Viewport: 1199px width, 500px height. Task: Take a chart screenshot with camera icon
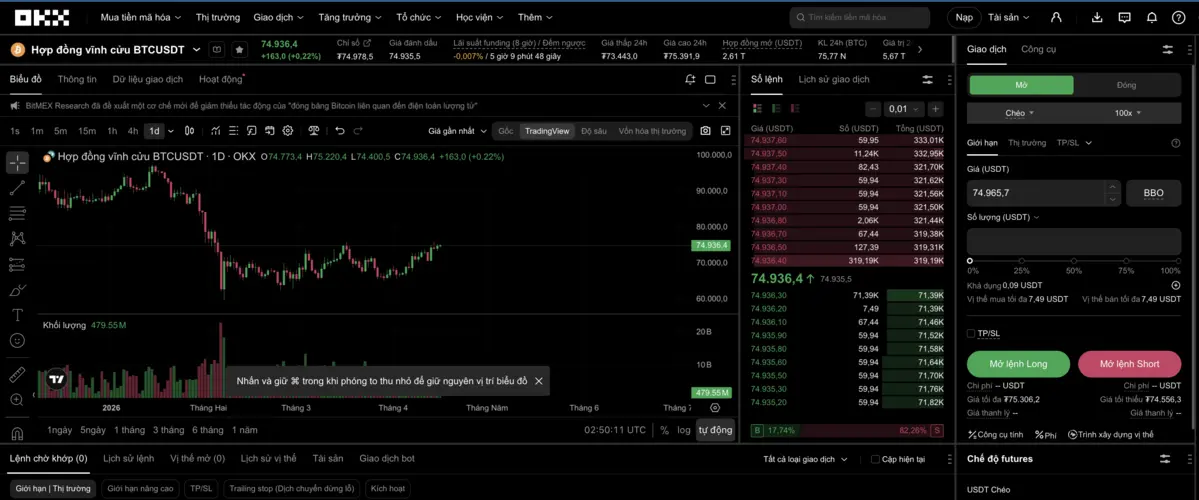(705, 131)
